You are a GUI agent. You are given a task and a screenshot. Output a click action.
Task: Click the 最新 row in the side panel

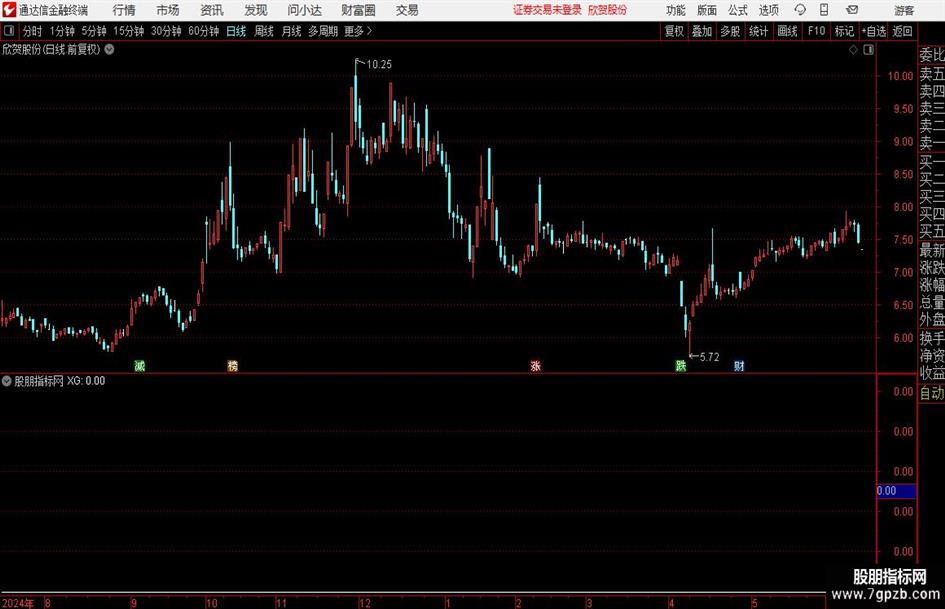(x=932, y=250)
